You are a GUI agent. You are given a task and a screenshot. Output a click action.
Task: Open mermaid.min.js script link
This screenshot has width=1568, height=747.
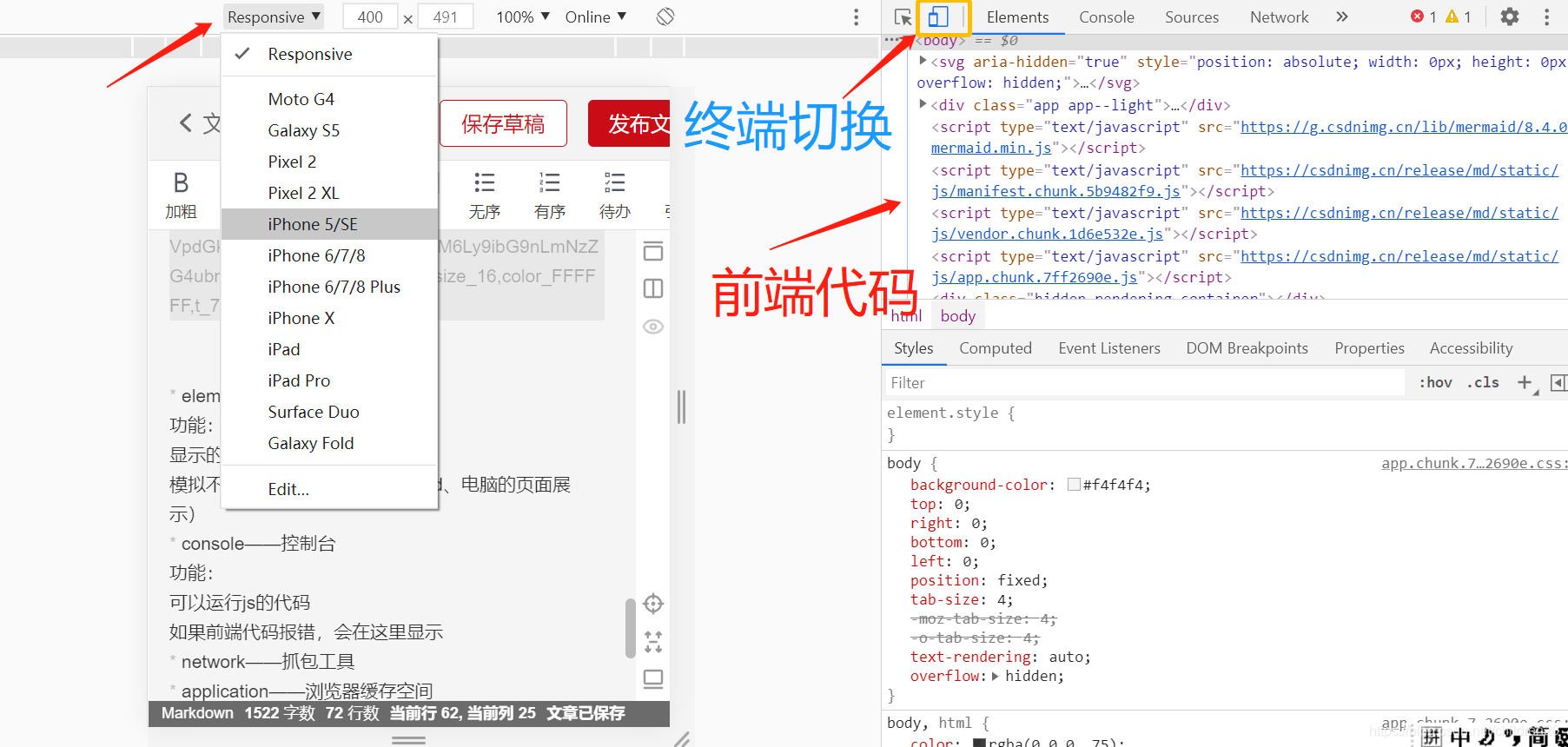[x=991, y=148]
